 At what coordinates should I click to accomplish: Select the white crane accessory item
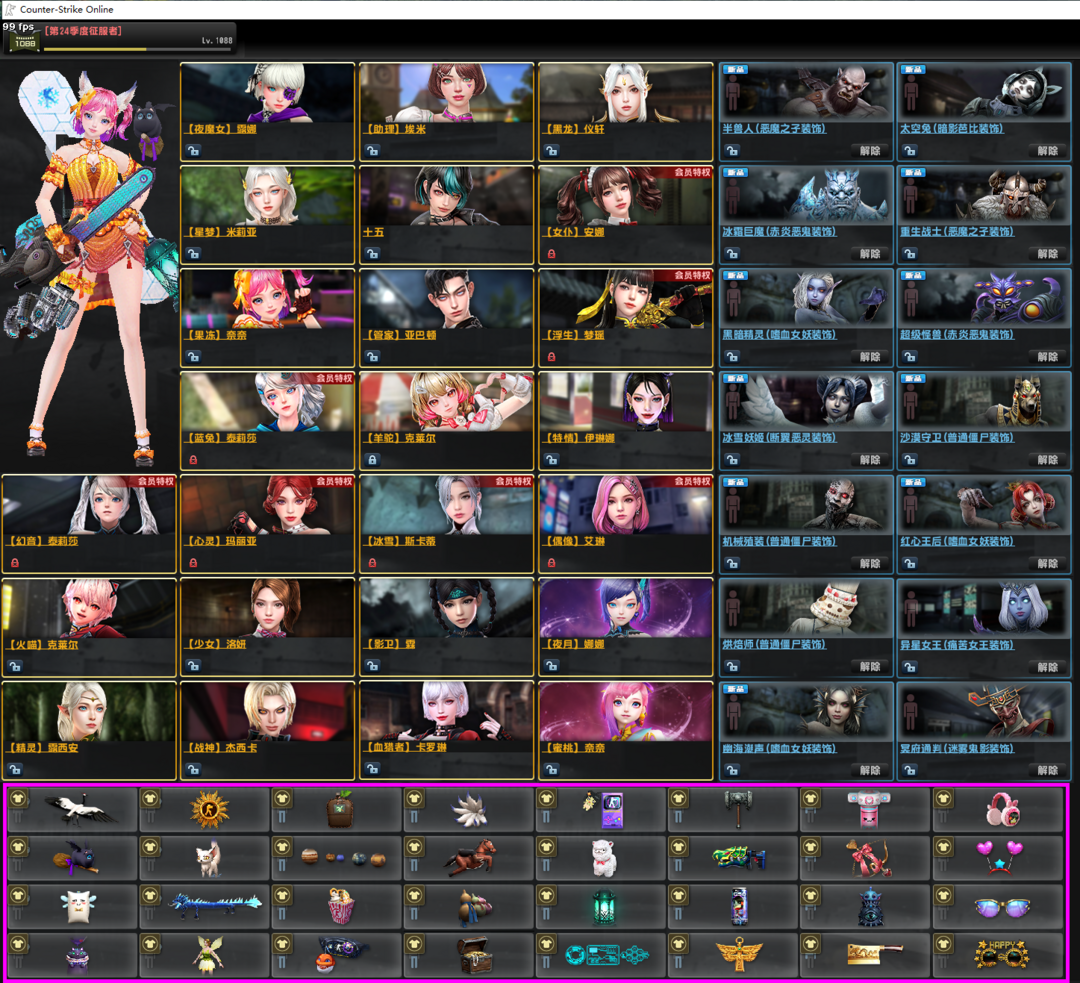pyautogui.click(x=82, y=810)
